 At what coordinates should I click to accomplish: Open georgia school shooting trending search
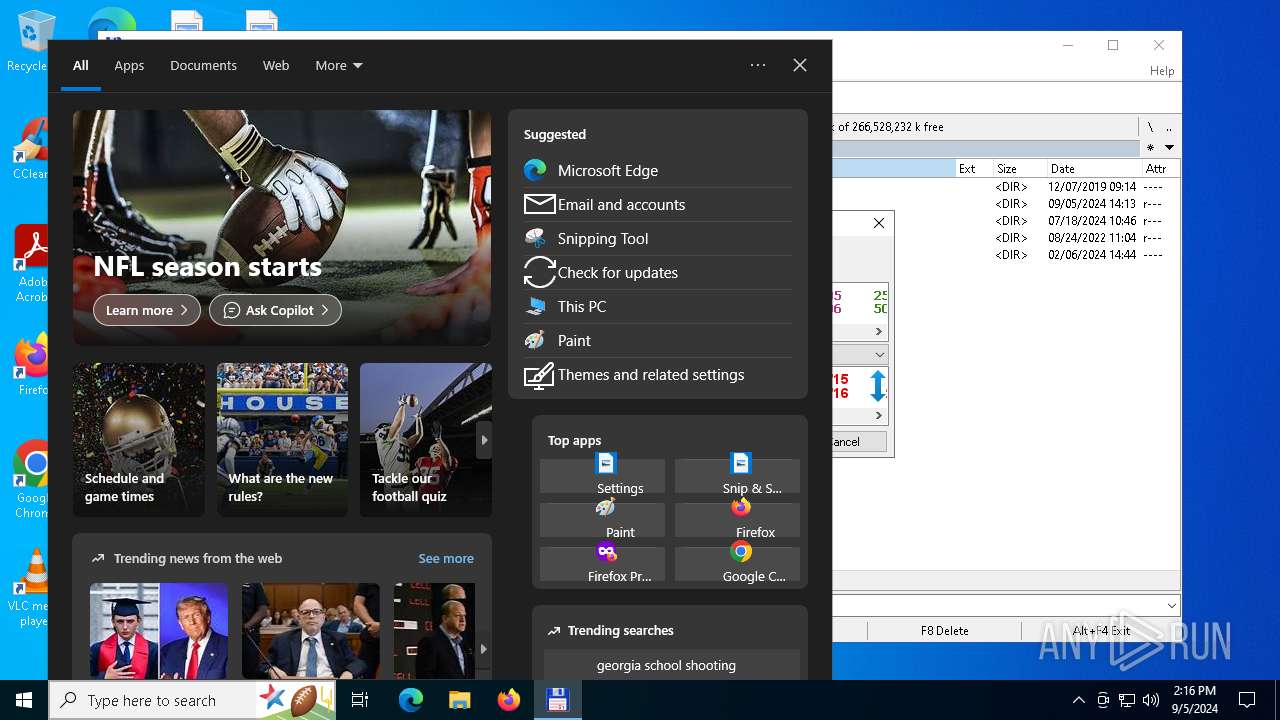(672, 665)
